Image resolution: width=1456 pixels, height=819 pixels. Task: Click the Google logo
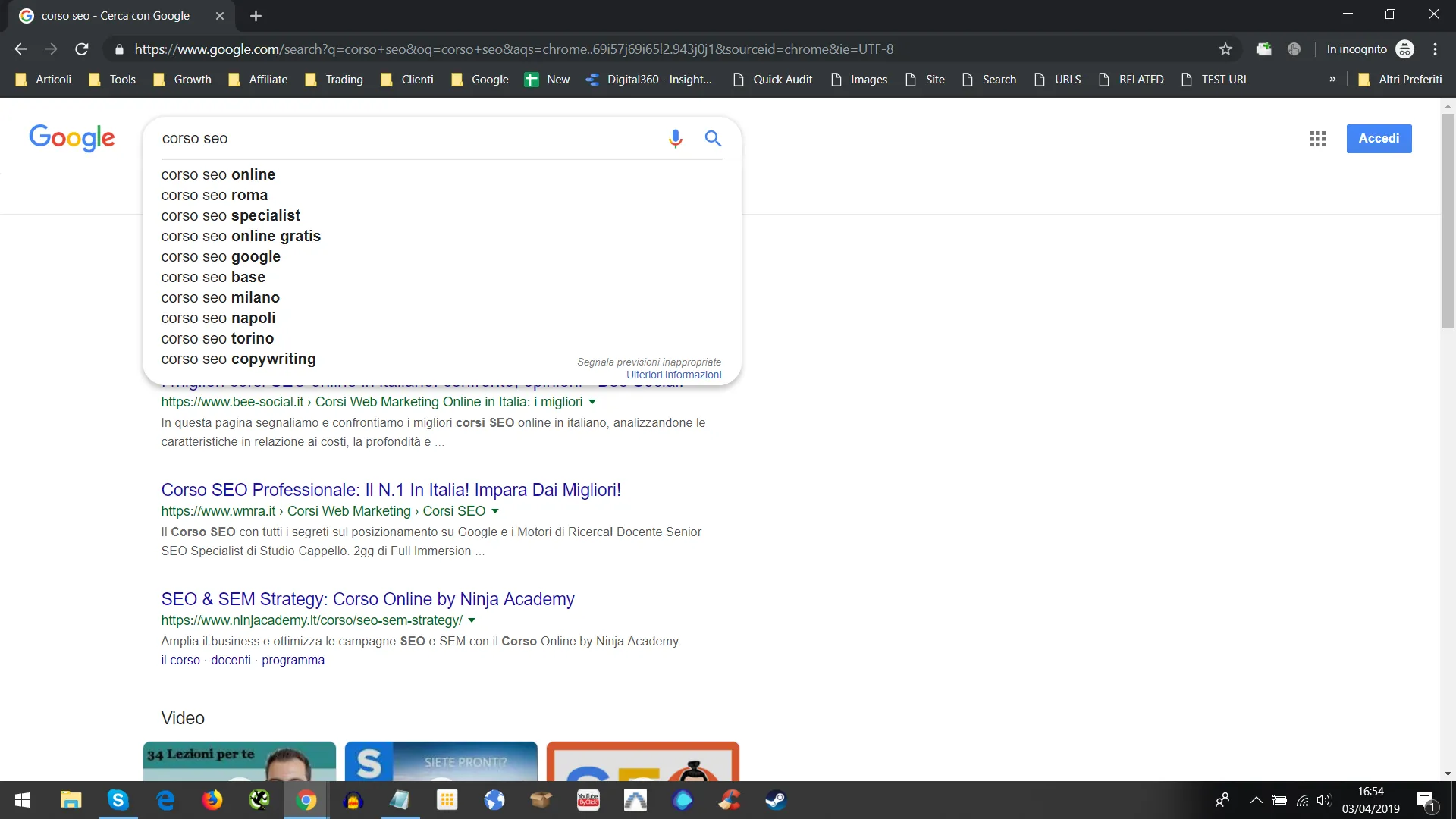point(72,138)
